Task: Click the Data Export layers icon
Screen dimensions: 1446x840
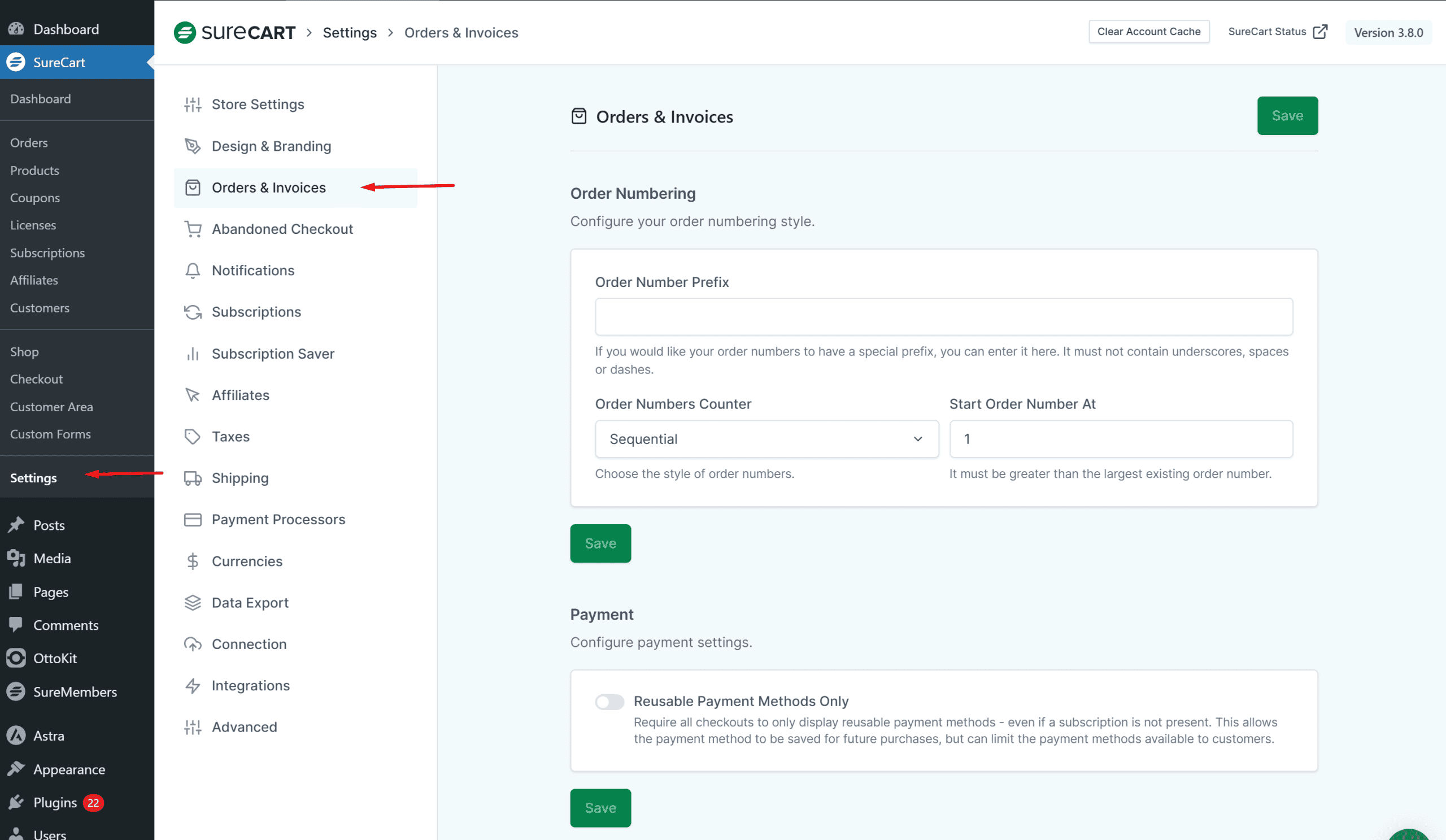Action: click(193, 602)
